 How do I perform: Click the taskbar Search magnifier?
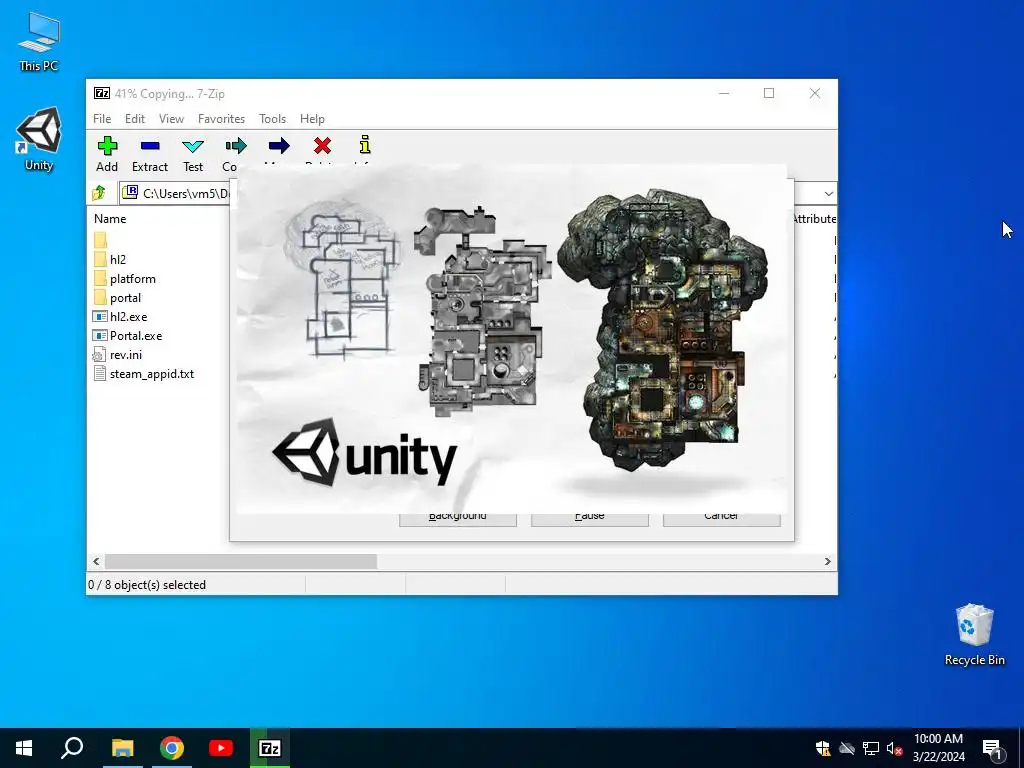click(72, 748)
